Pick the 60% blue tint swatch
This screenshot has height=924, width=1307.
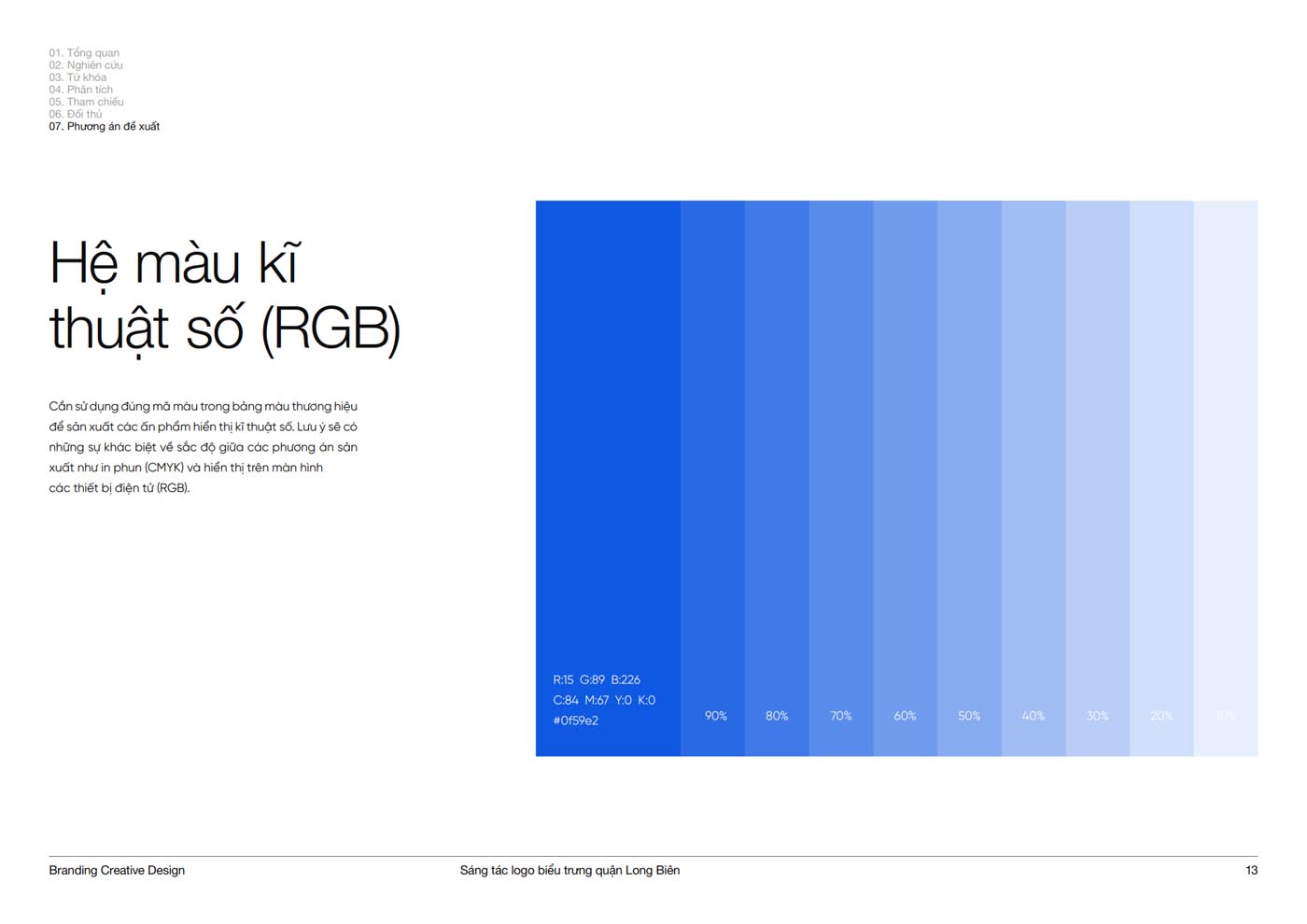click(906, 478)
